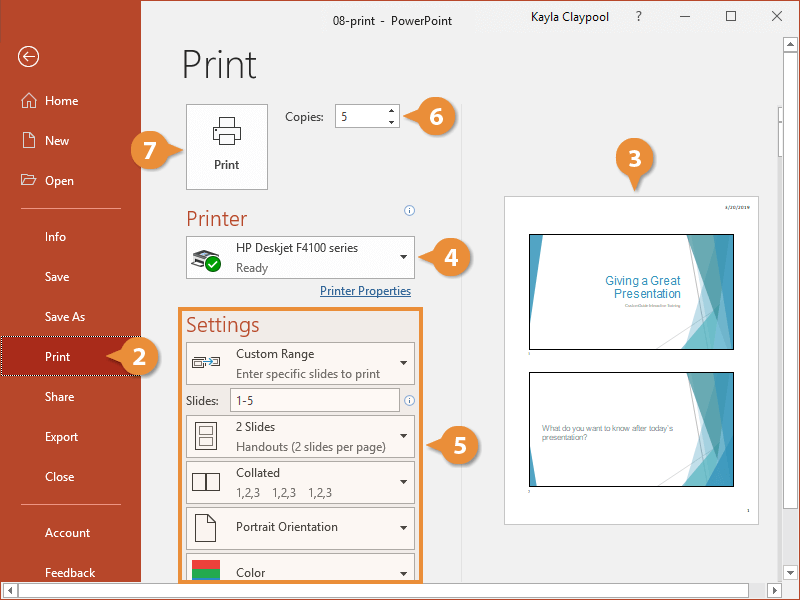The width and height of the screenshot is (800, 600).
Task: Click Save in the sidebar
Action: pos(57,277)
